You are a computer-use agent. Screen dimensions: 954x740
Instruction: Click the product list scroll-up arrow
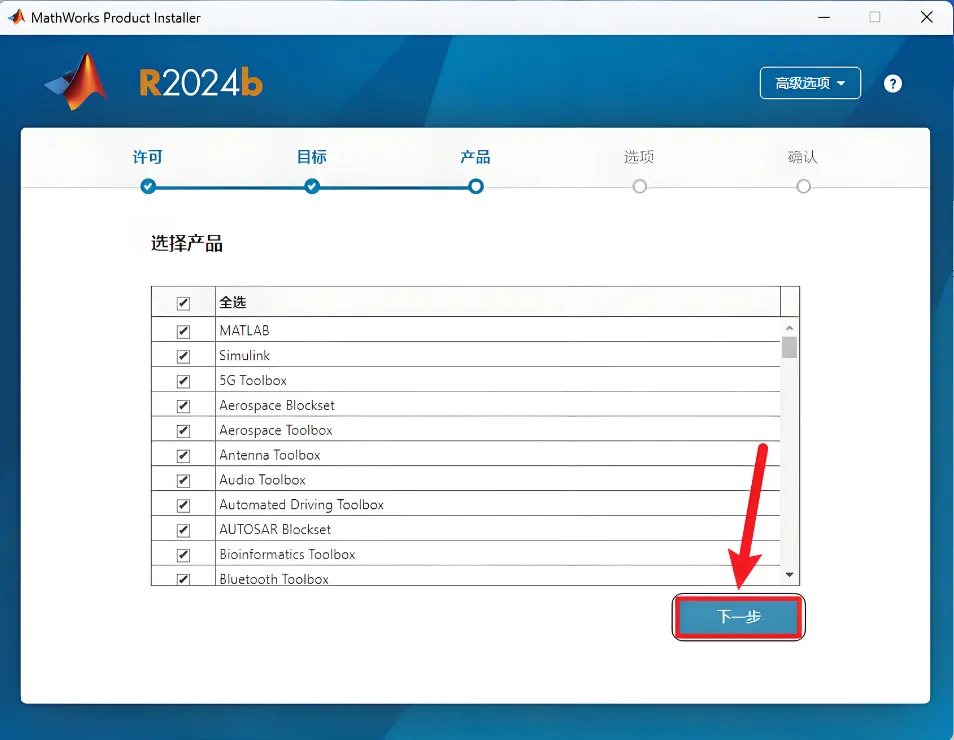[x=789, y=328]
